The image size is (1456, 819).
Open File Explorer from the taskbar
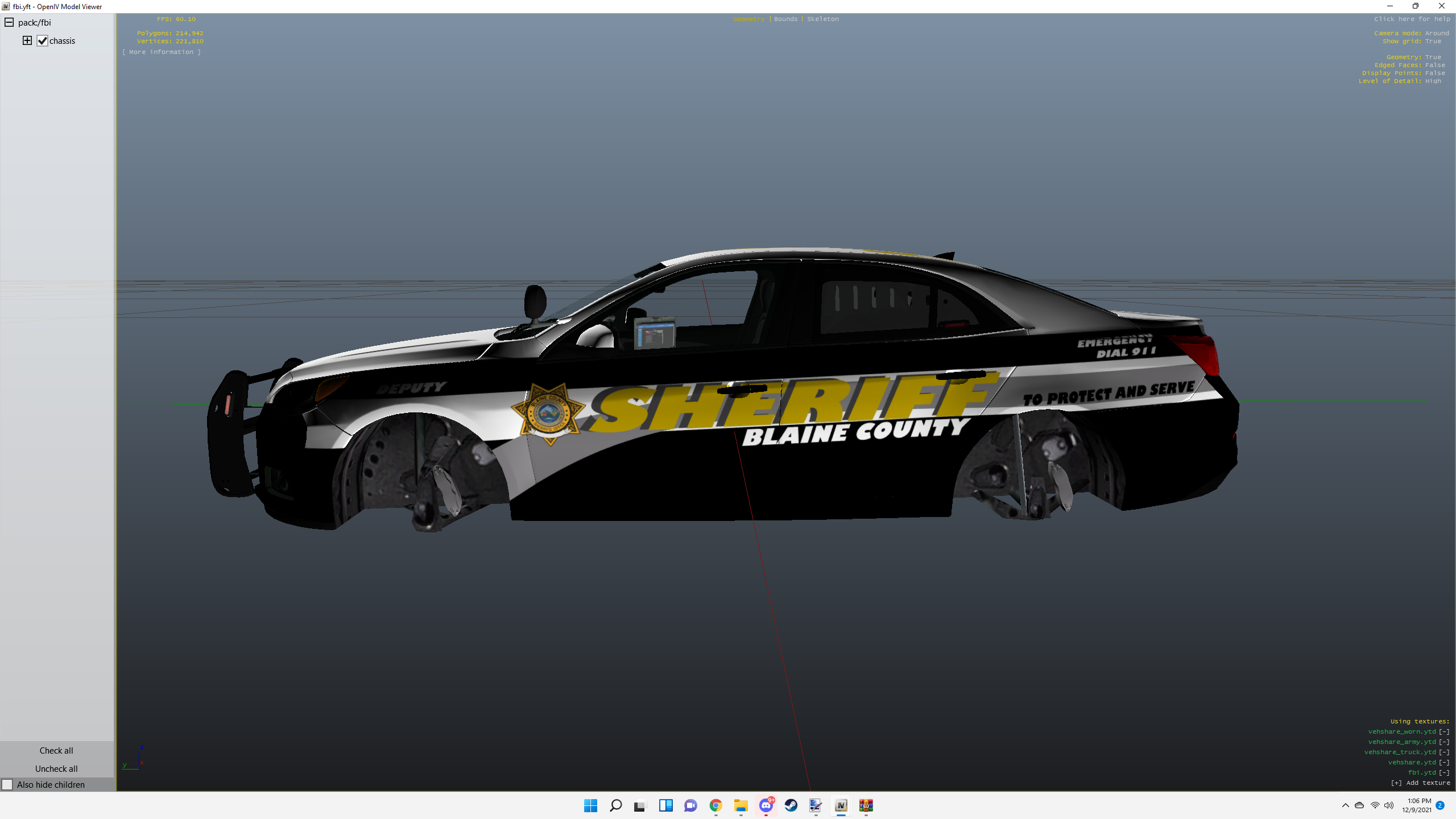click(741, 805)
